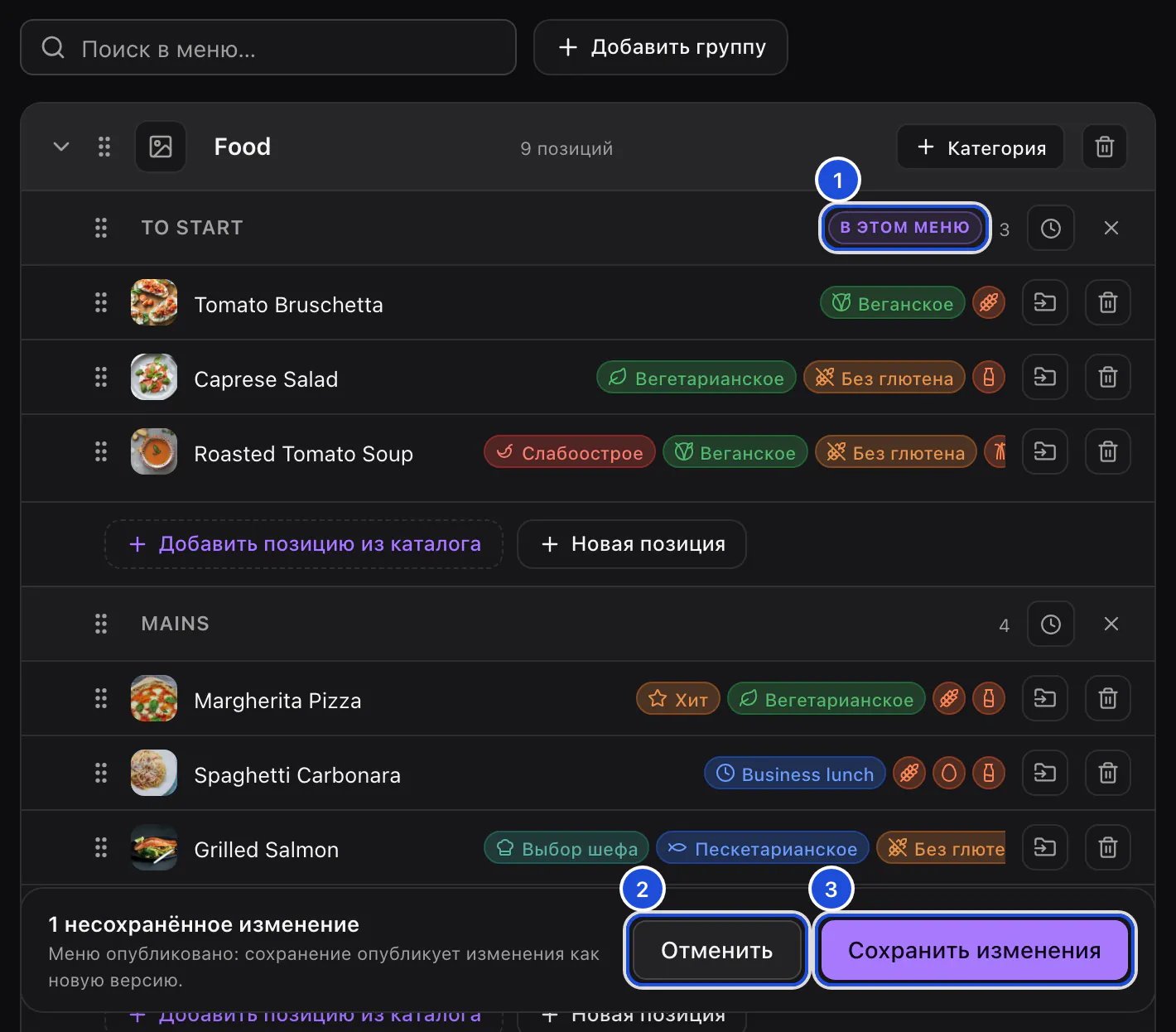1176x1032 pixels.
Task: Open the Roasted Tomato Soup thumbnail
Action: [154, 452]
